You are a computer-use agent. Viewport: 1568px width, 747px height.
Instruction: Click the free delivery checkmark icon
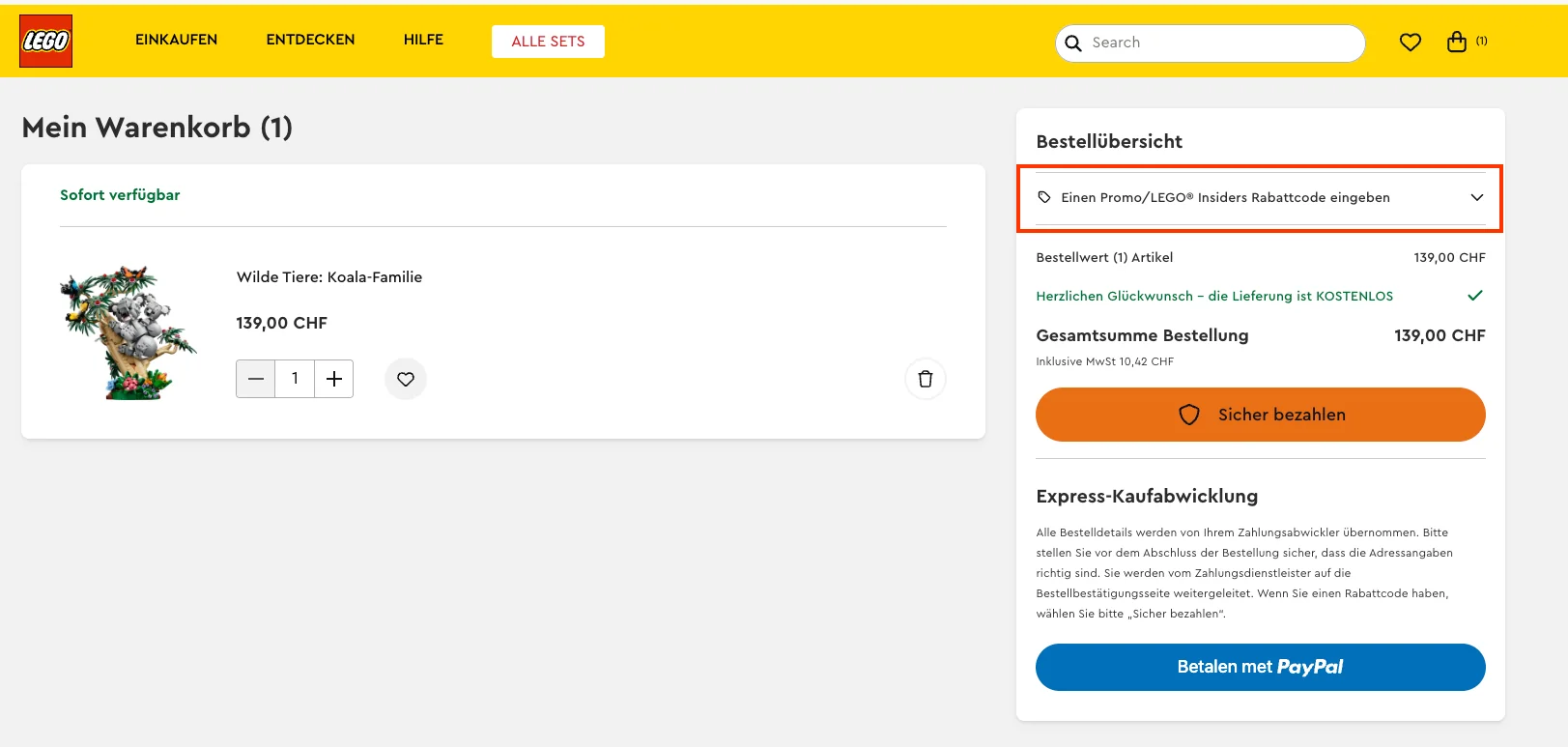(x=1475, y=296)
